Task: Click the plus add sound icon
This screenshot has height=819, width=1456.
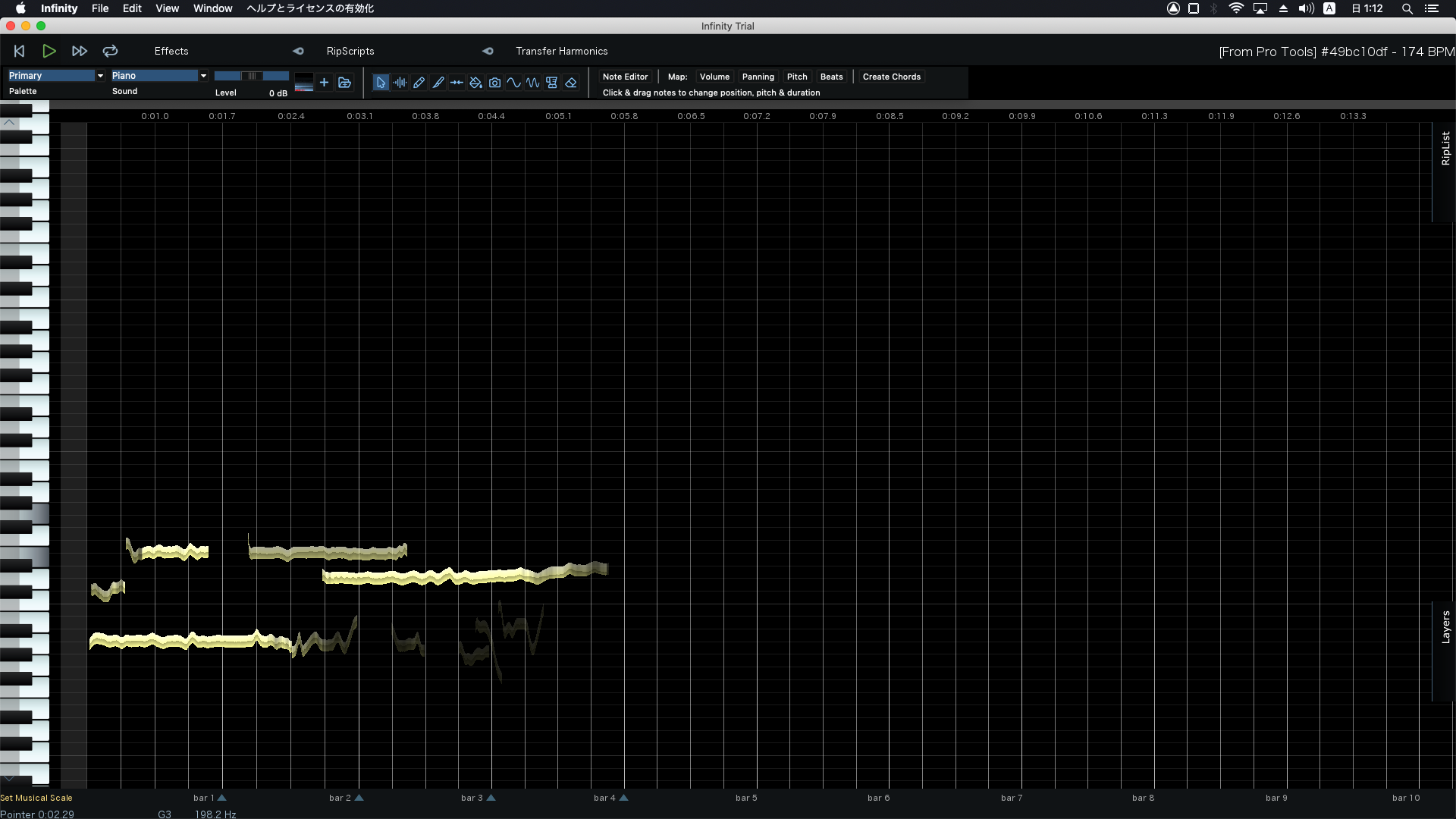Action: pos(324,83)
